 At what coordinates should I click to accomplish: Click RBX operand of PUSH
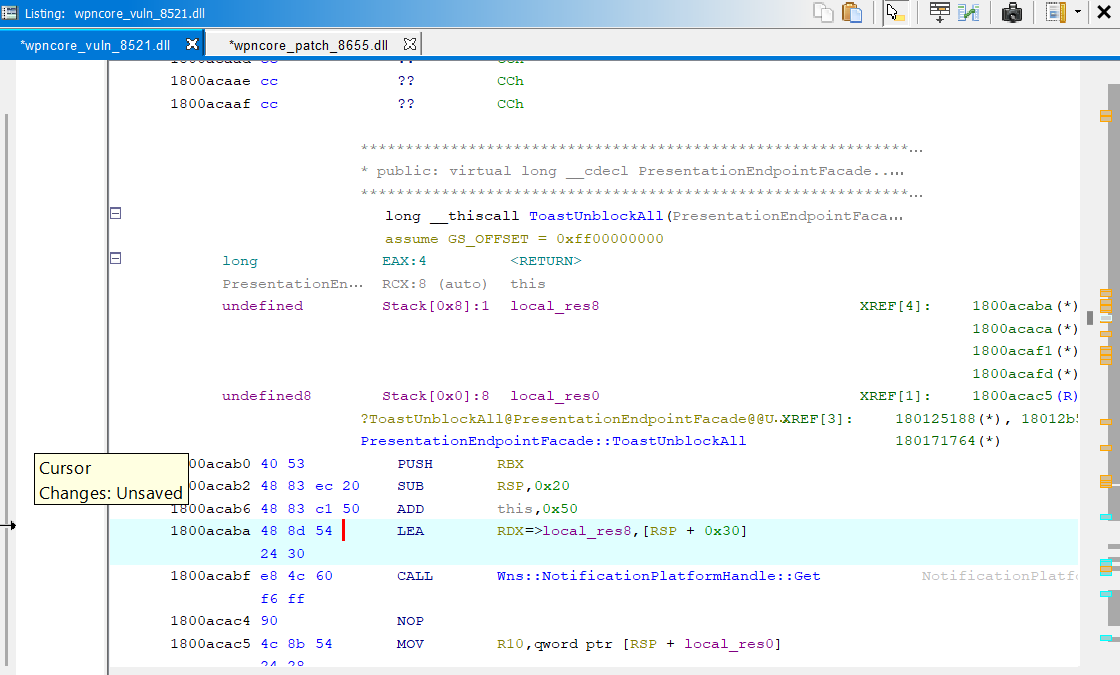point(510,464)
